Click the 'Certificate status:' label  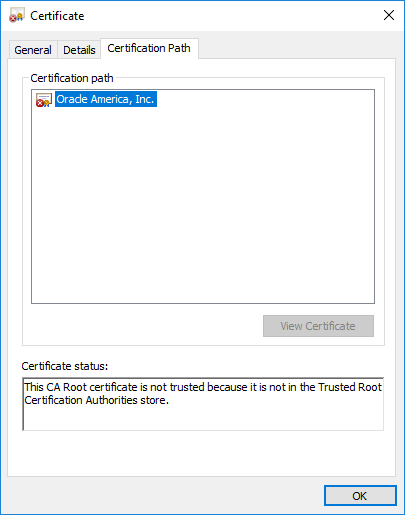pos(65,366)
